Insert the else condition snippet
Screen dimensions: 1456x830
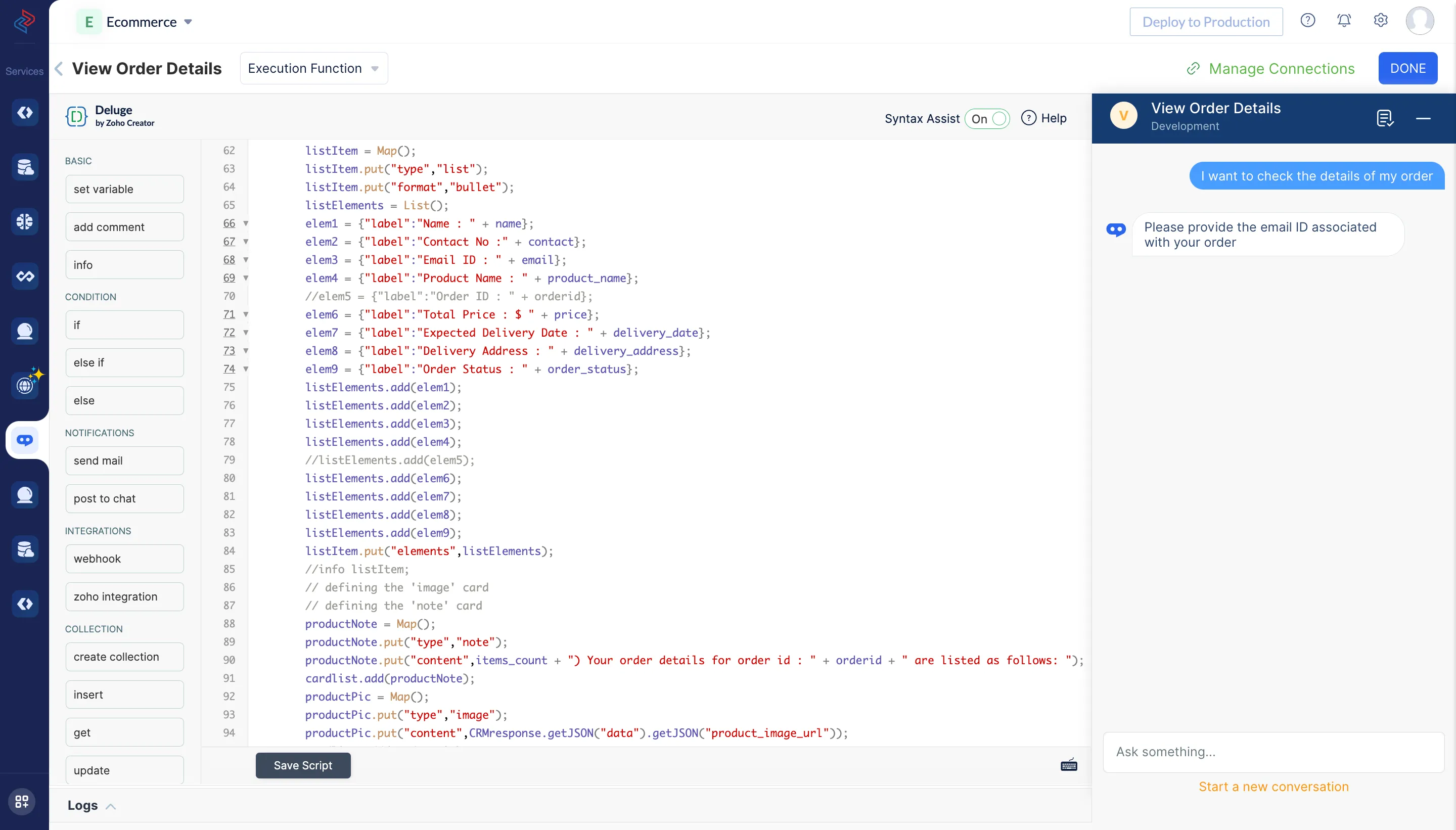coord(124,401)
